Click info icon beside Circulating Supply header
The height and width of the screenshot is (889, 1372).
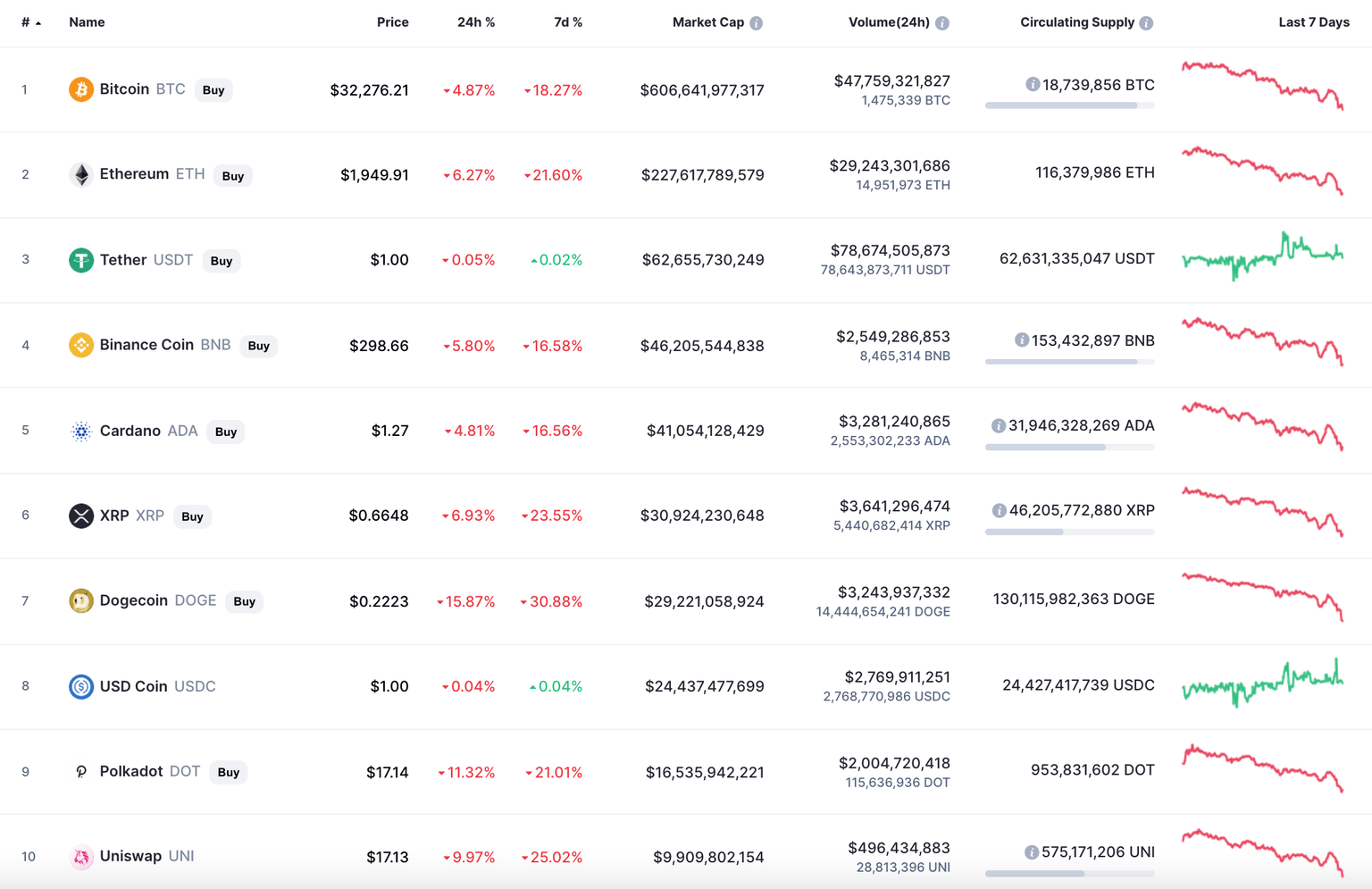(1146, 23)
